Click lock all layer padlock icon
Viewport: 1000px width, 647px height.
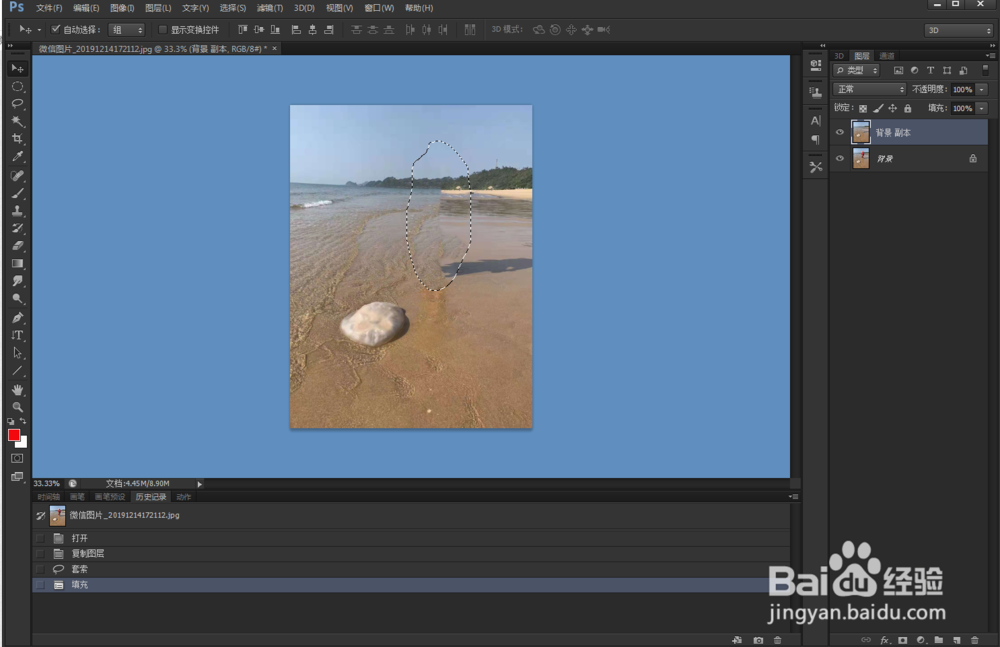pyautogui.click(x=908, y=108)
